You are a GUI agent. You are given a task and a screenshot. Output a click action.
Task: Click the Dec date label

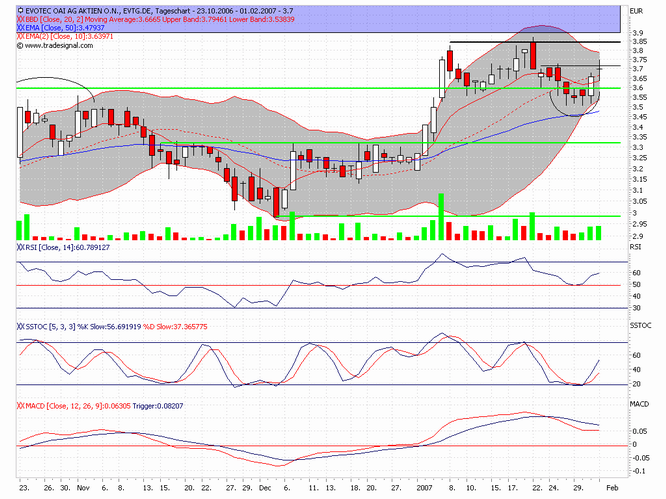(265, 488)
